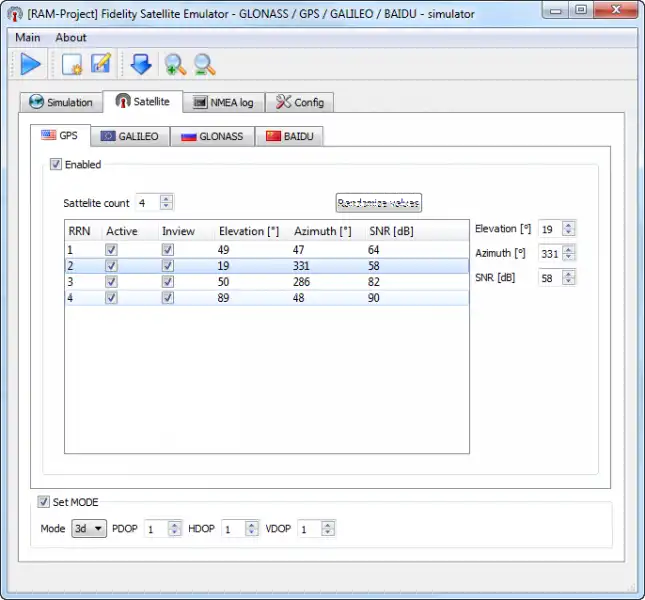Click elevation cell value 49
Viewport: 645px width, 600px height.
coord(223,250)
